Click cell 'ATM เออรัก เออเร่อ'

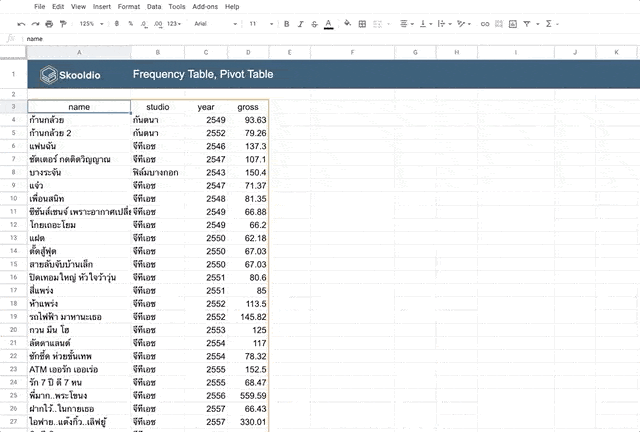tap(79, 370)
